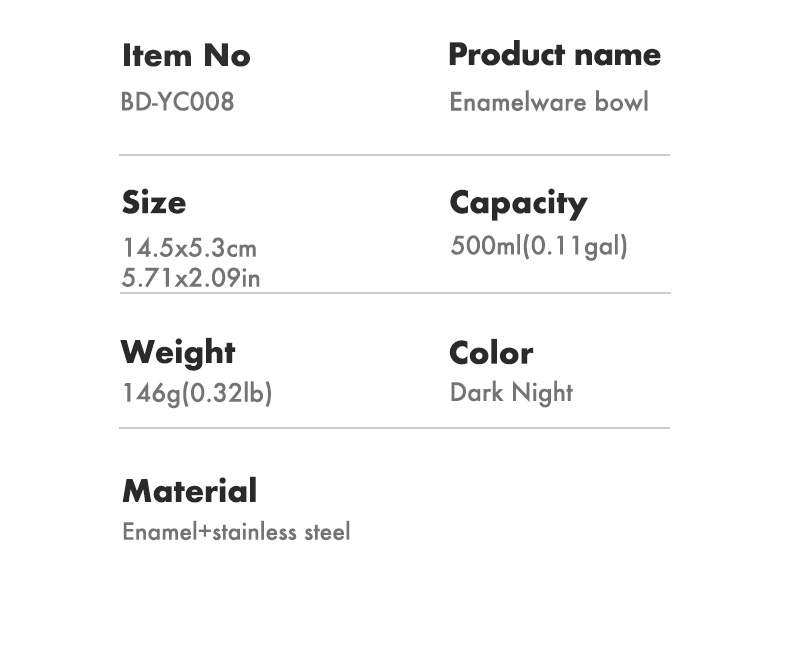Click the divider line below Item No
790x660 pixels.
(394, 155)
